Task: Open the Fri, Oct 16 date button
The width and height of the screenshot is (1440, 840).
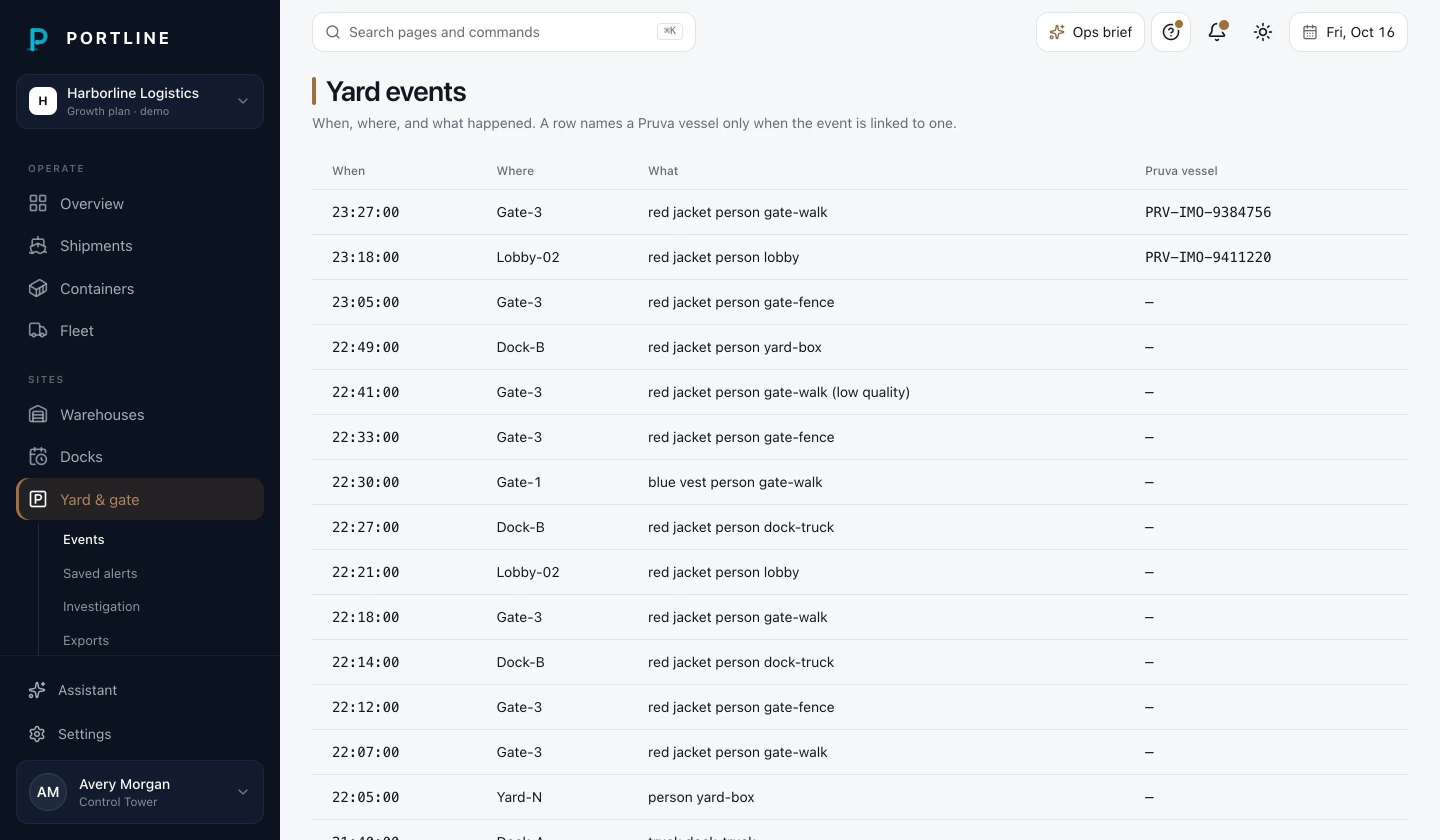Action: (x=1348, y=32)
